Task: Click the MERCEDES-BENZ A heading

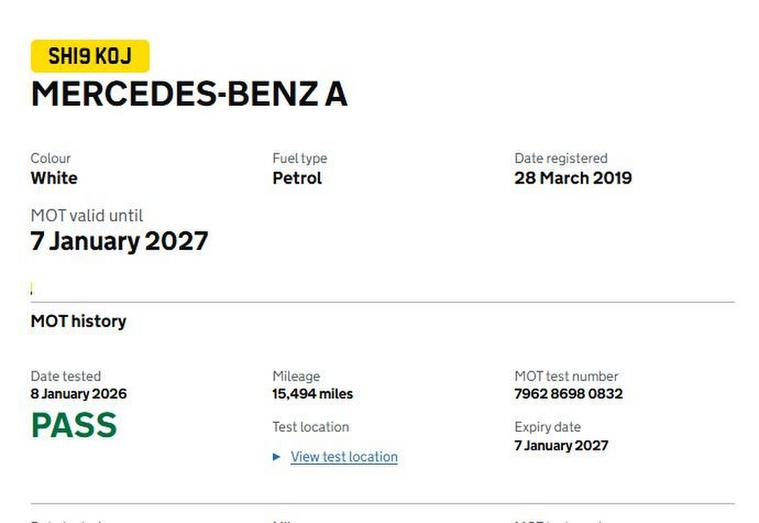Action: point(189,94)
